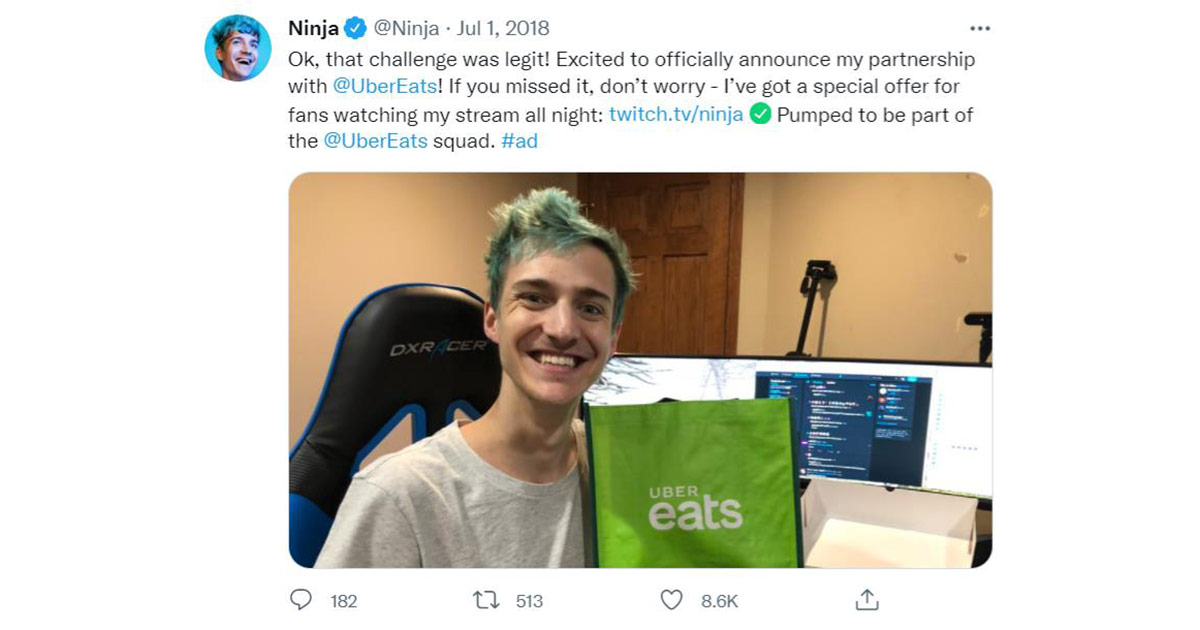
Task: Retweet using the retweet arrows icon
Action: pos(487,600)
